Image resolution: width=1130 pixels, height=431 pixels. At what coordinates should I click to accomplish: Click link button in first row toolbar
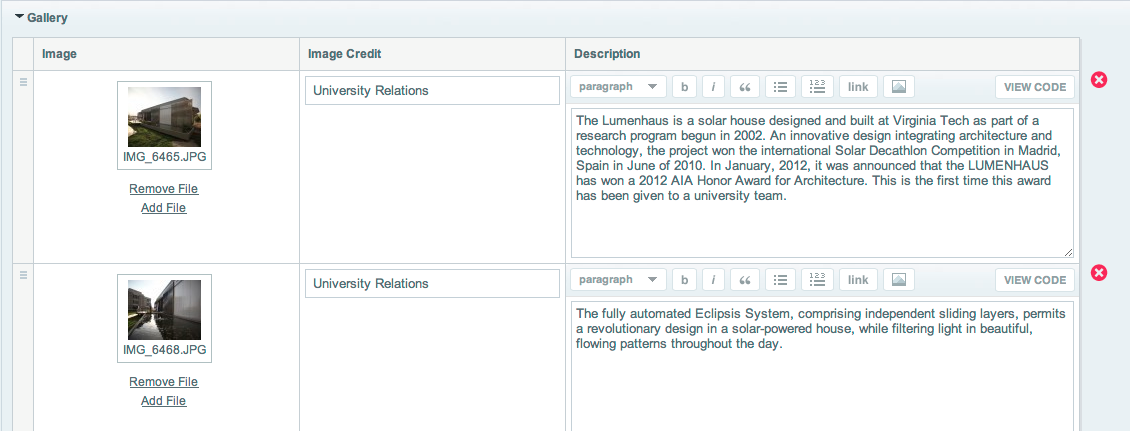coord(857,87)
